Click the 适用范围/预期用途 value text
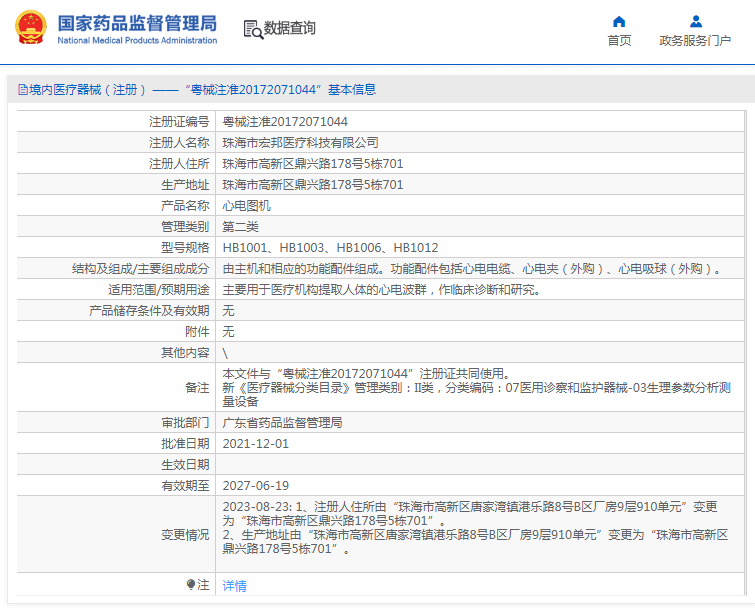This screenshot has height=616, width=755. [382, 290]
